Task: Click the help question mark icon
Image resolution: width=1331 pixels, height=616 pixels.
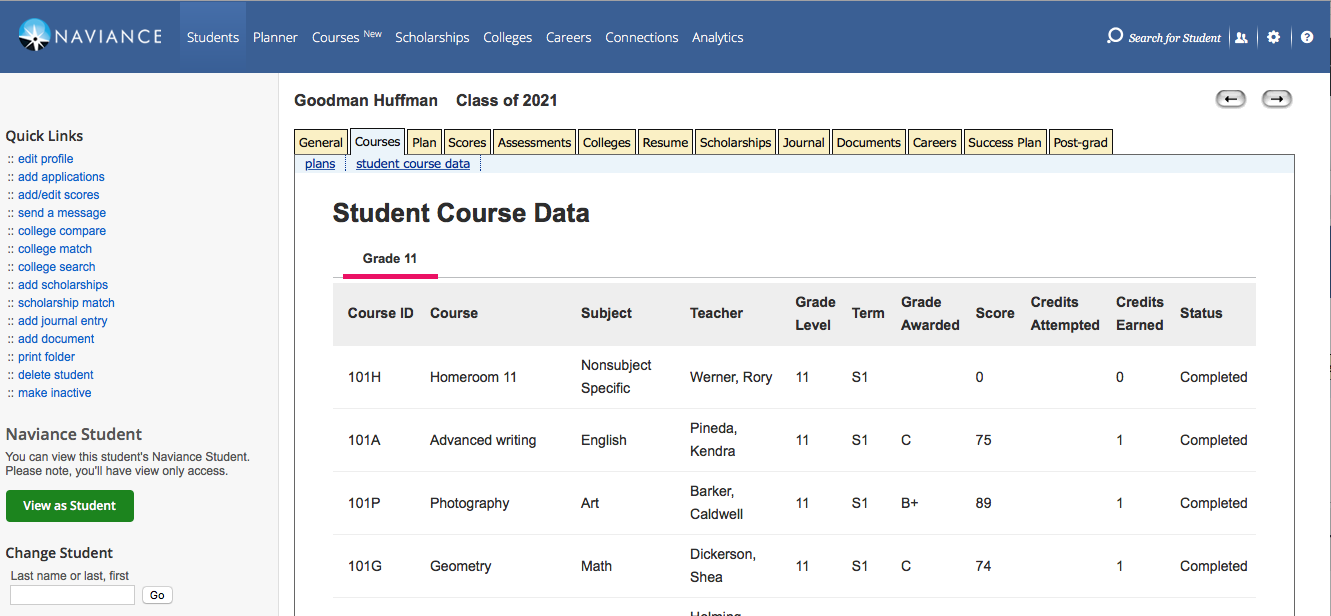Action: pos(1307,37)
